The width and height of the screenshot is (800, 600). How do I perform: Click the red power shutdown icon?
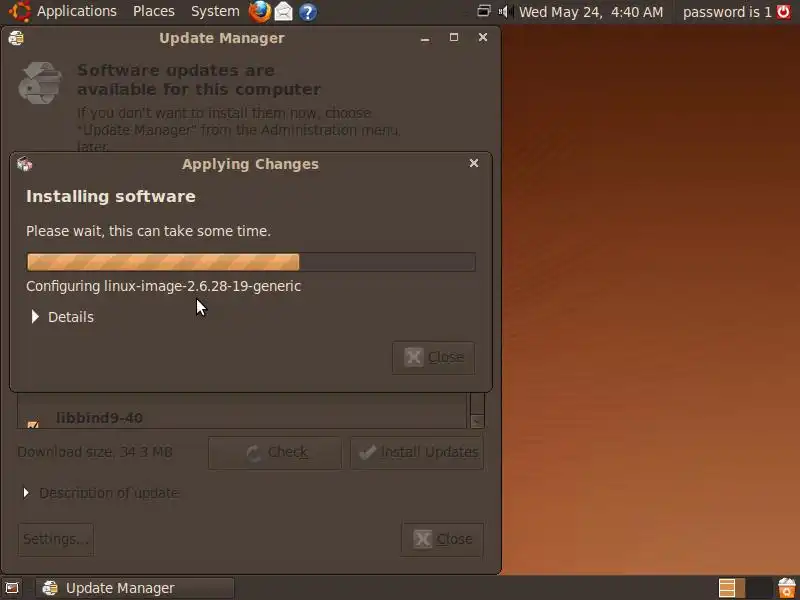point(784,11)
